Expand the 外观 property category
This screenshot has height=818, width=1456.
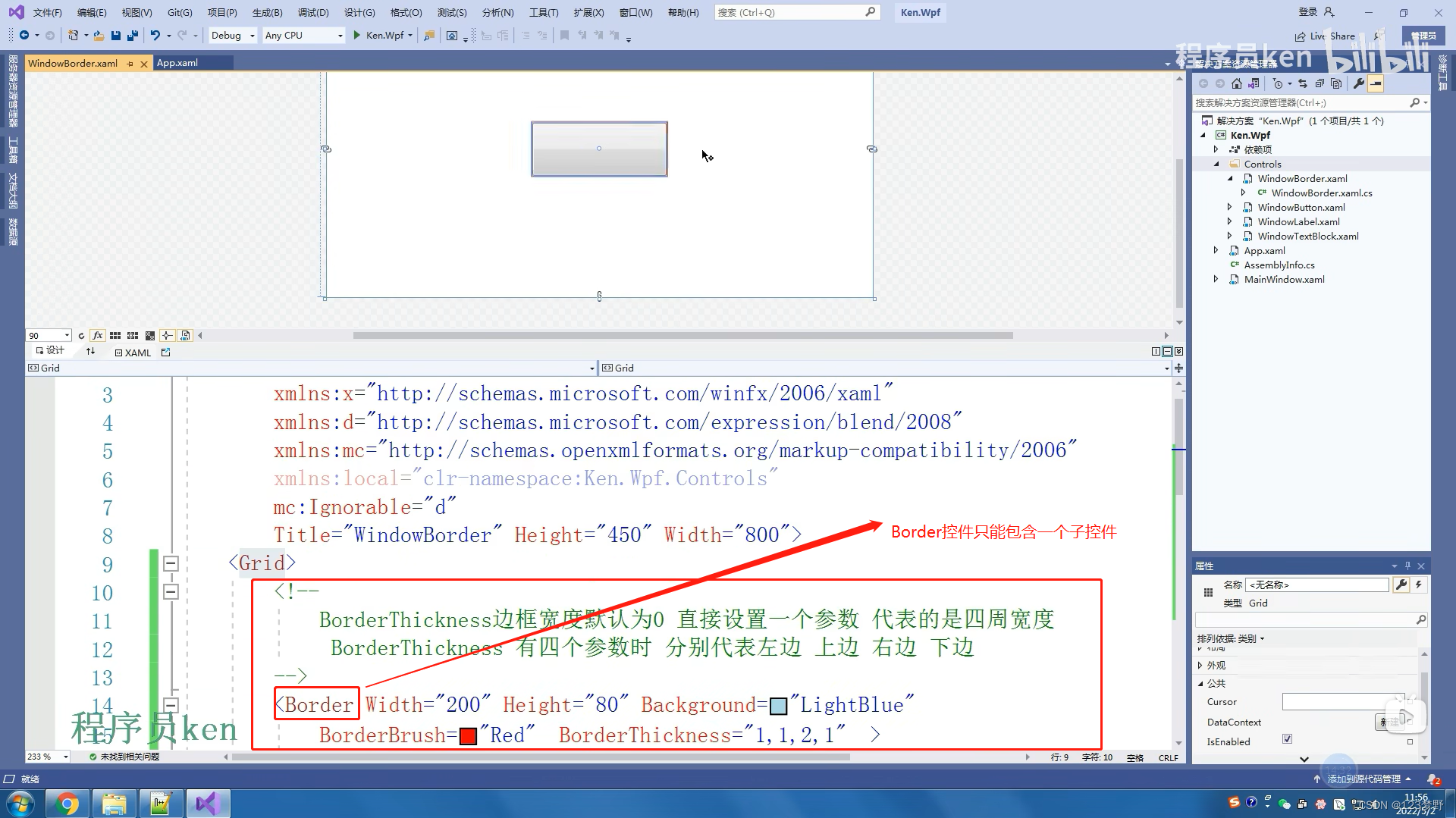1200,666
